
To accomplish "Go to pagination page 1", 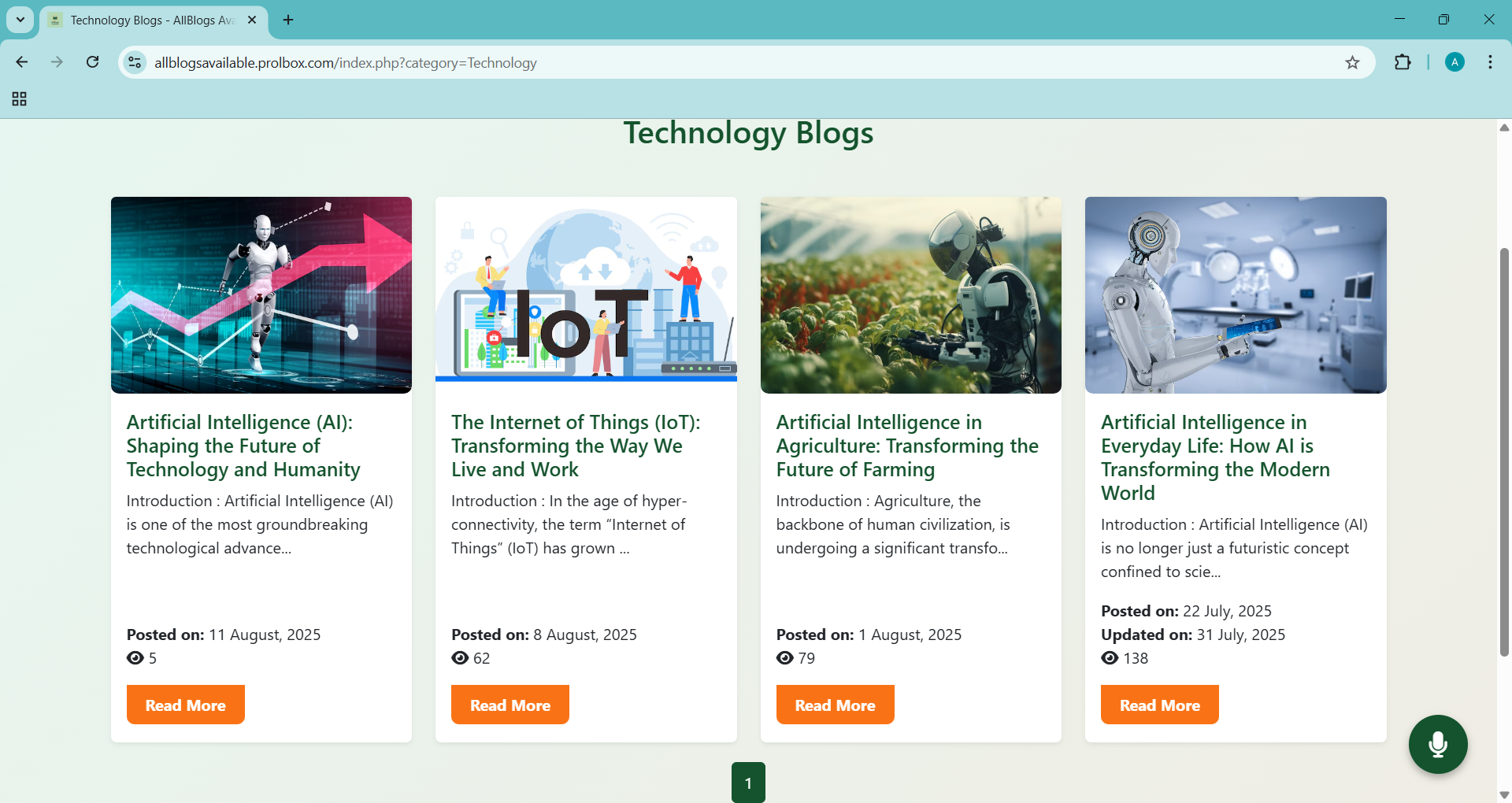I will 748,783.
